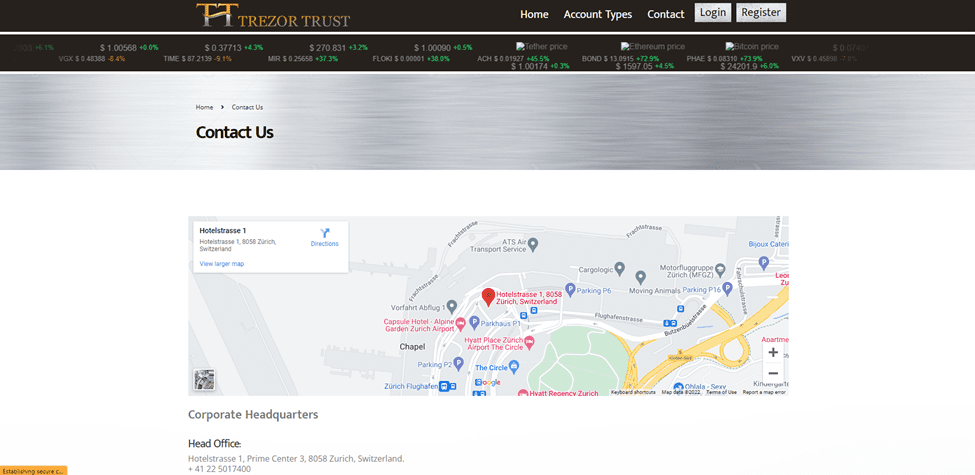Image resolution: width=975 pixels, height=475 pixels.
Task: Click the Zürich Flughafen transit icon
Action: coord(444,387)
